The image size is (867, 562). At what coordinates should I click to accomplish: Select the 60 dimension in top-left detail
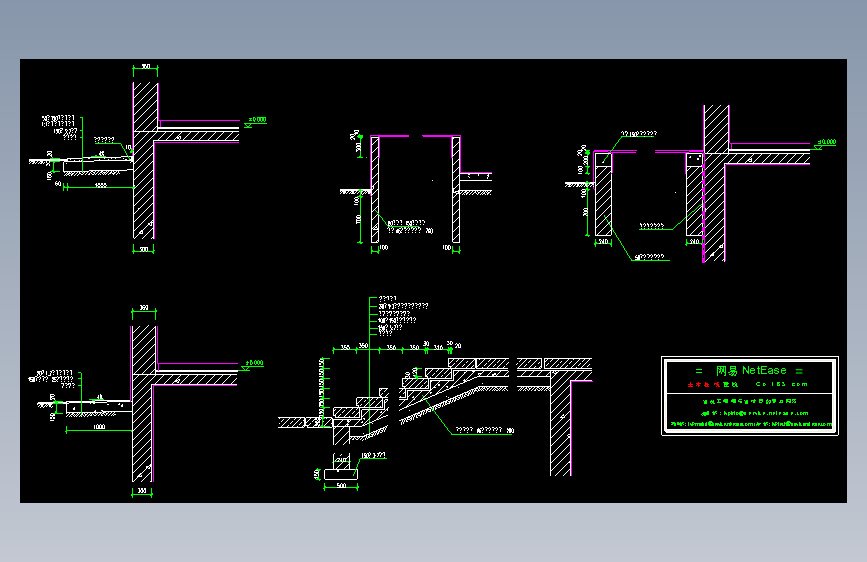pos(58,184)
